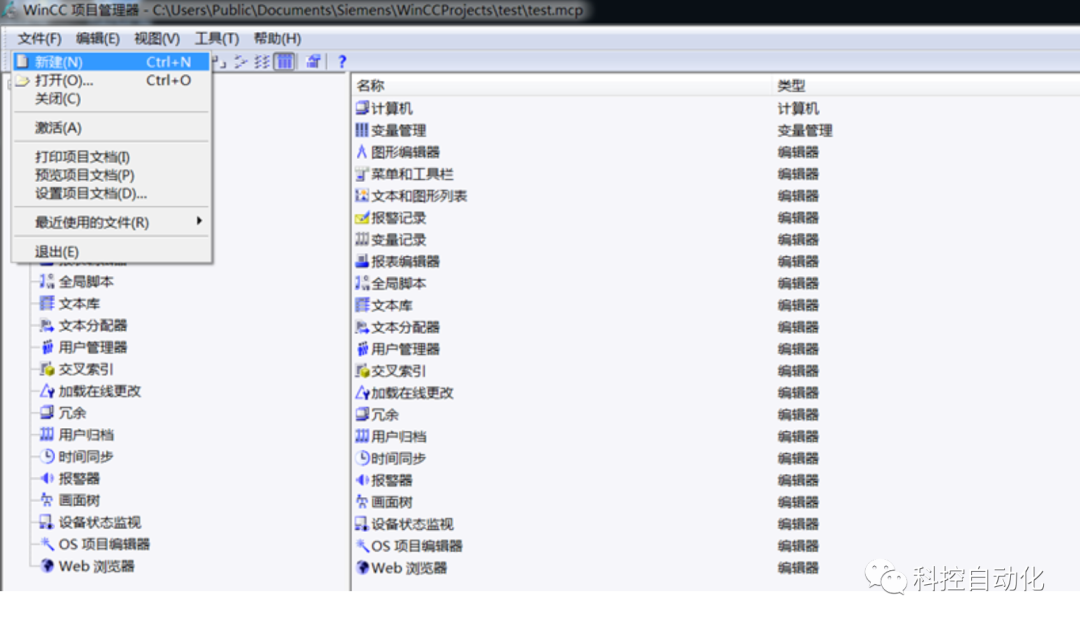Choose 新建(N) from the File menu
This screenshot has height=626, width=1080.
click(x=111, y=62)
